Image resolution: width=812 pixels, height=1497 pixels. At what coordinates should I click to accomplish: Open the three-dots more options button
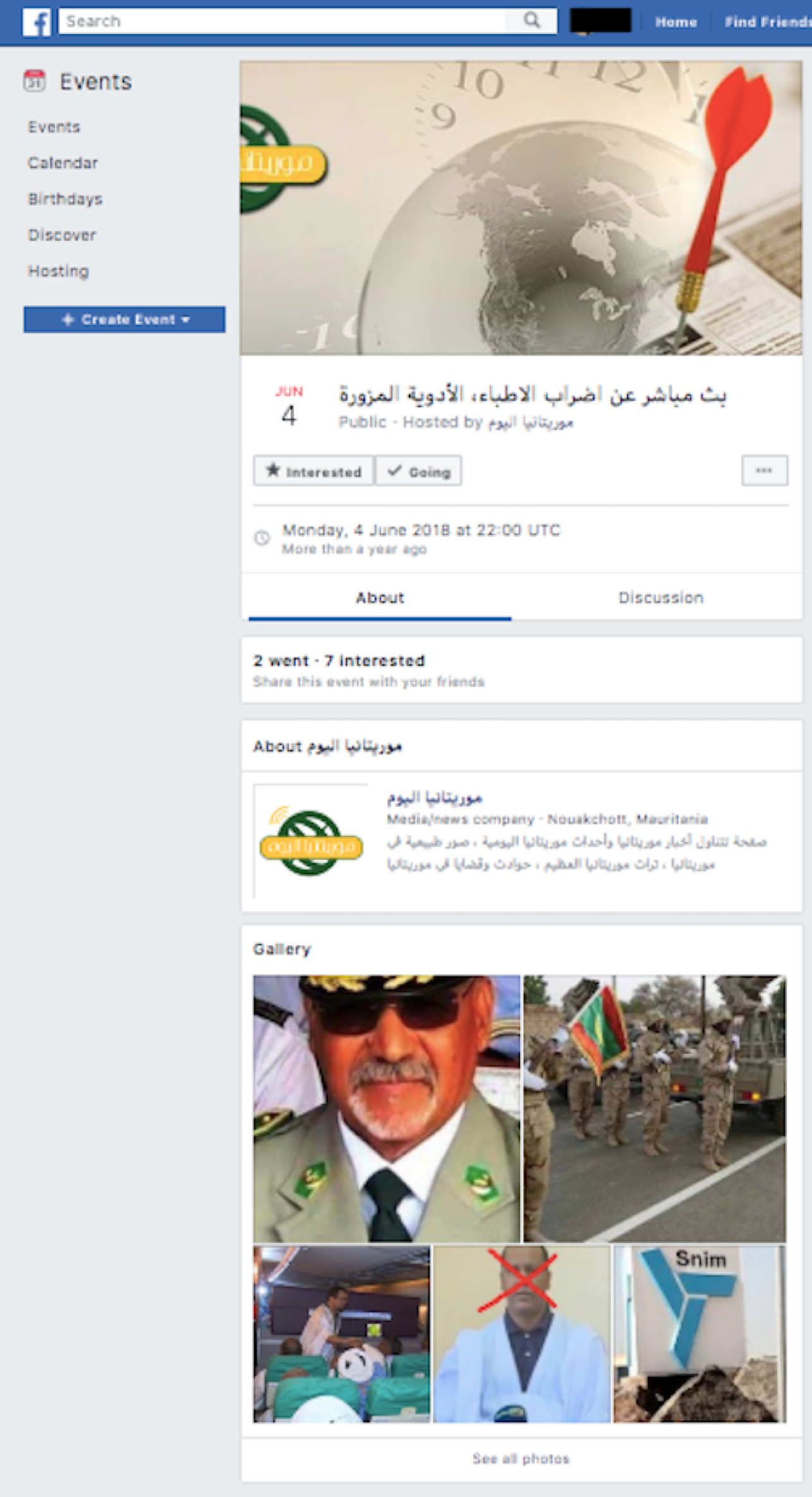765,470
